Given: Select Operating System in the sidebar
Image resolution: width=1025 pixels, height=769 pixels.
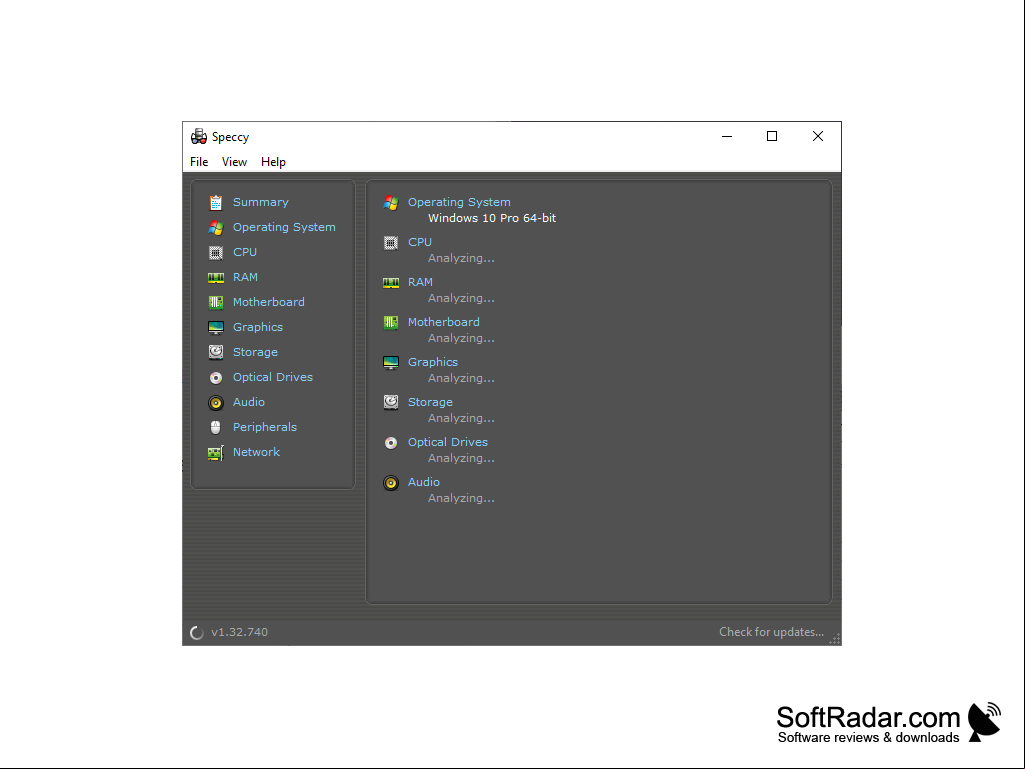Looking at the screenshot, I should pos(284,227).
